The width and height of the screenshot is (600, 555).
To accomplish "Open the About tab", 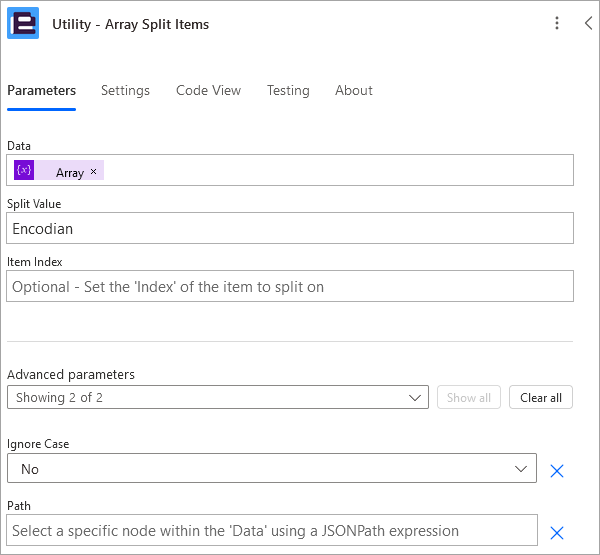I will tap(354, 90).
